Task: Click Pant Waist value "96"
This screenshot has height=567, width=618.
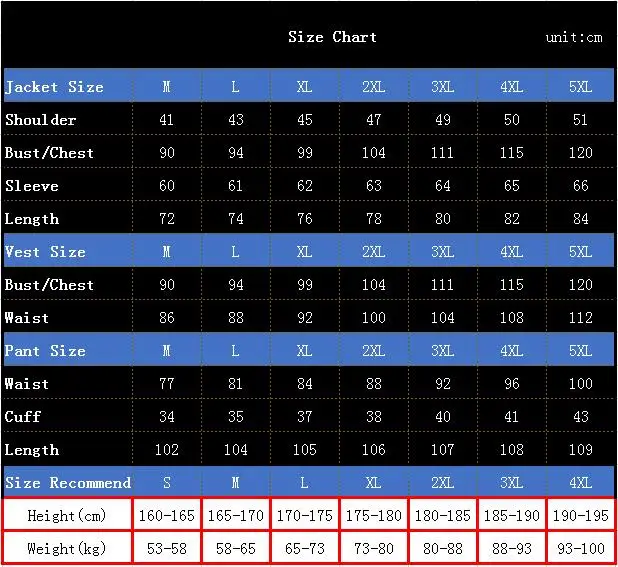Action: coord(512,383)
